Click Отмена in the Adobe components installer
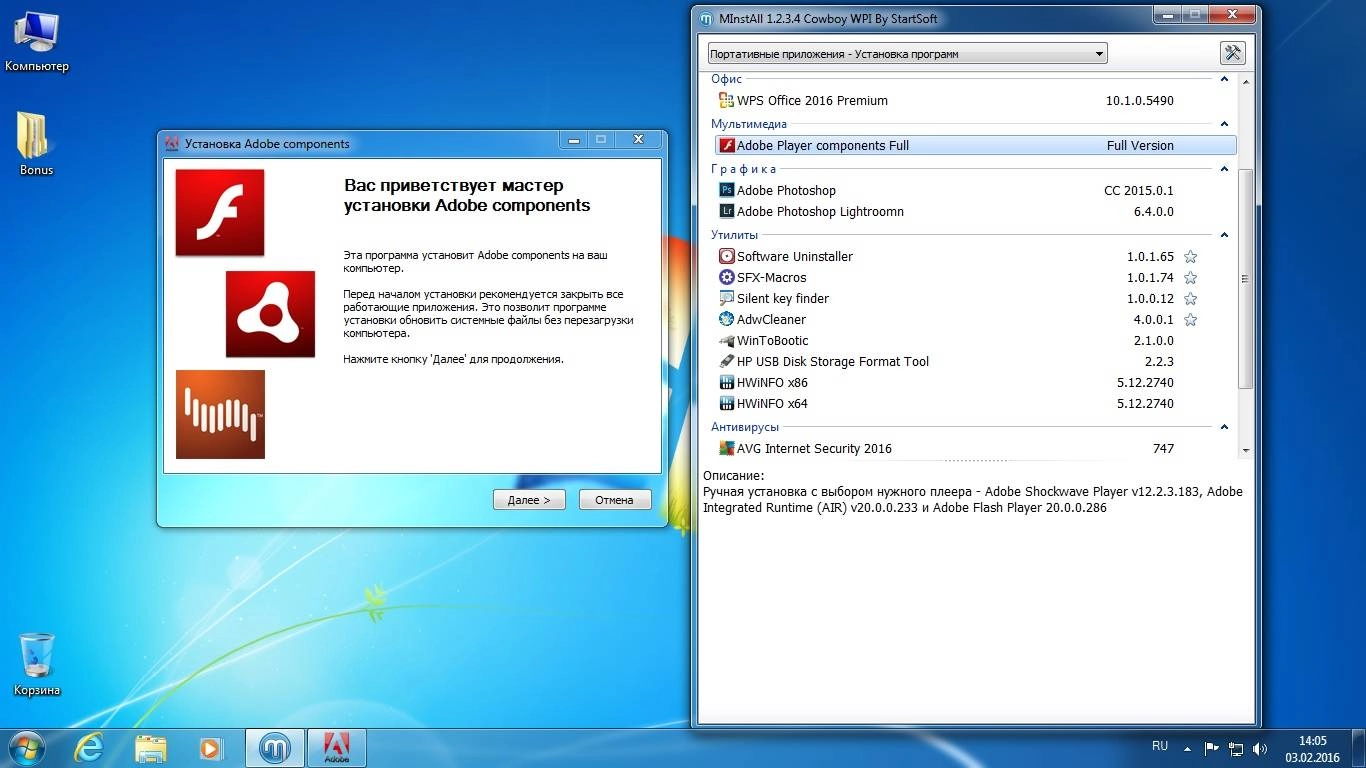Viewport: 1366px width, 768px height. [615, 500]
